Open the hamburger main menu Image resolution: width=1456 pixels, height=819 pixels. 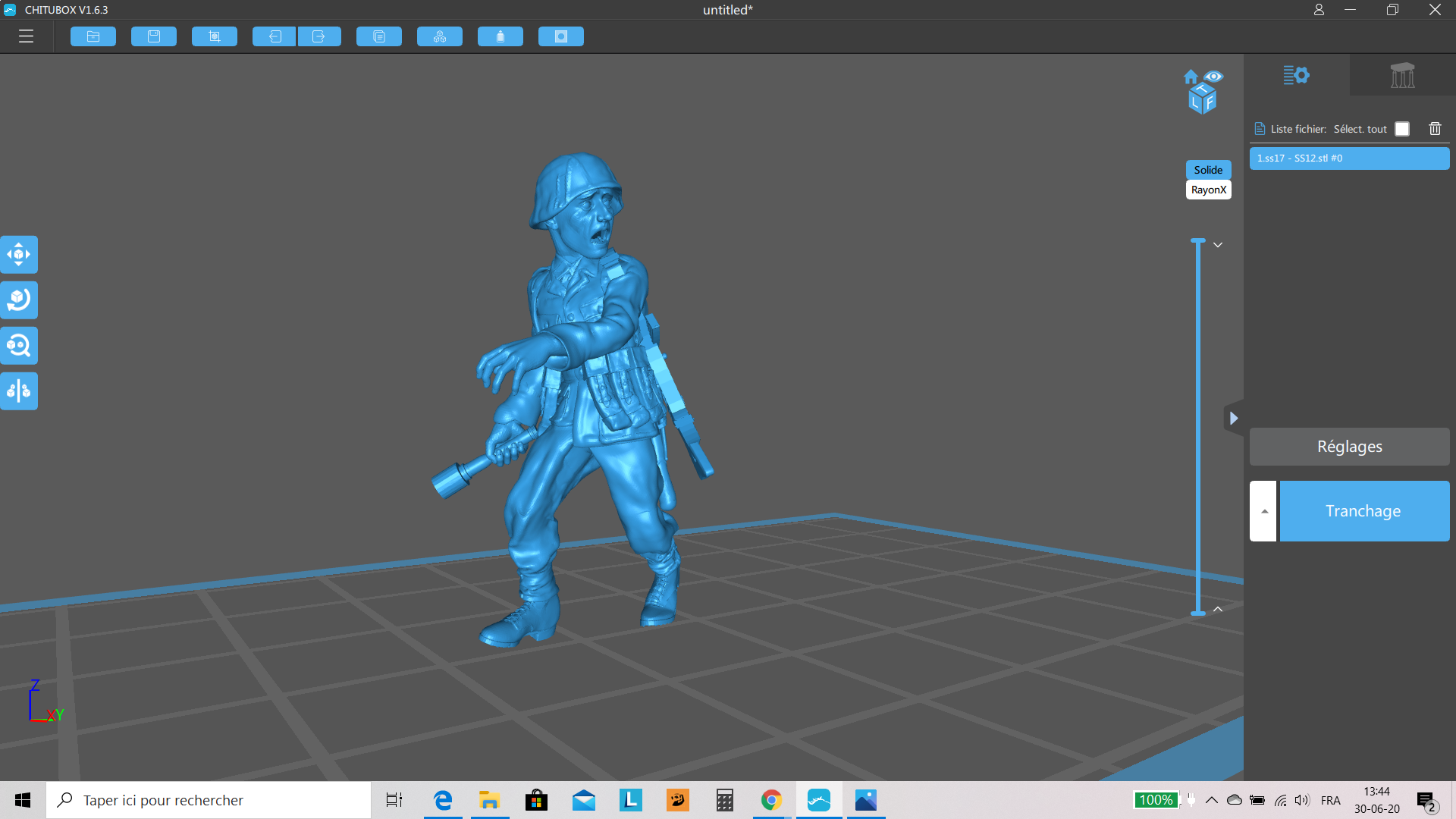pyautogui.click(x=26, y=36)
